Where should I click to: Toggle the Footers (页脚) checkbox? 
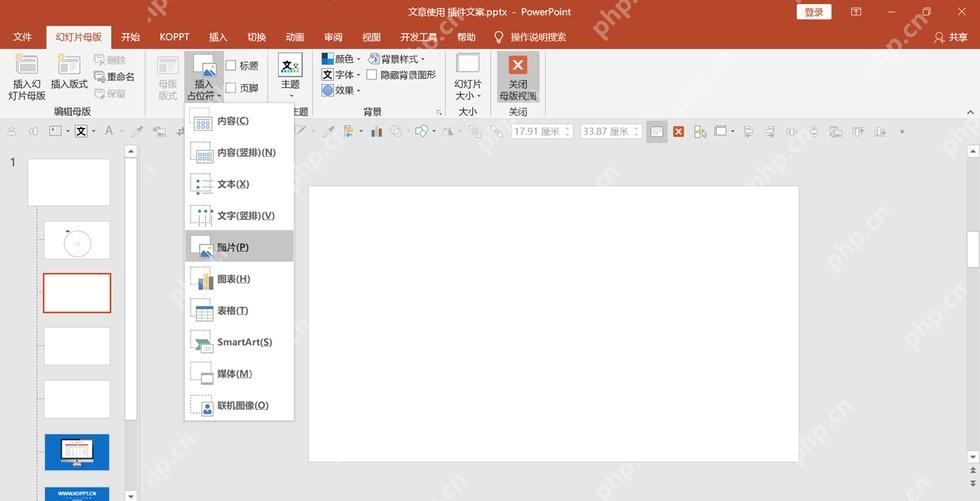(x=231, y=88)
